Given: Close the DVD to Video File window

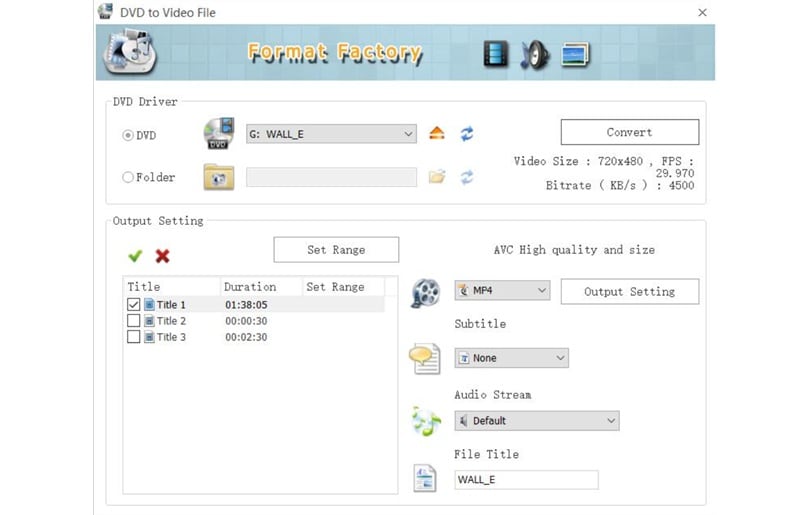Looking at the screenshot, I should coord(703,12).
